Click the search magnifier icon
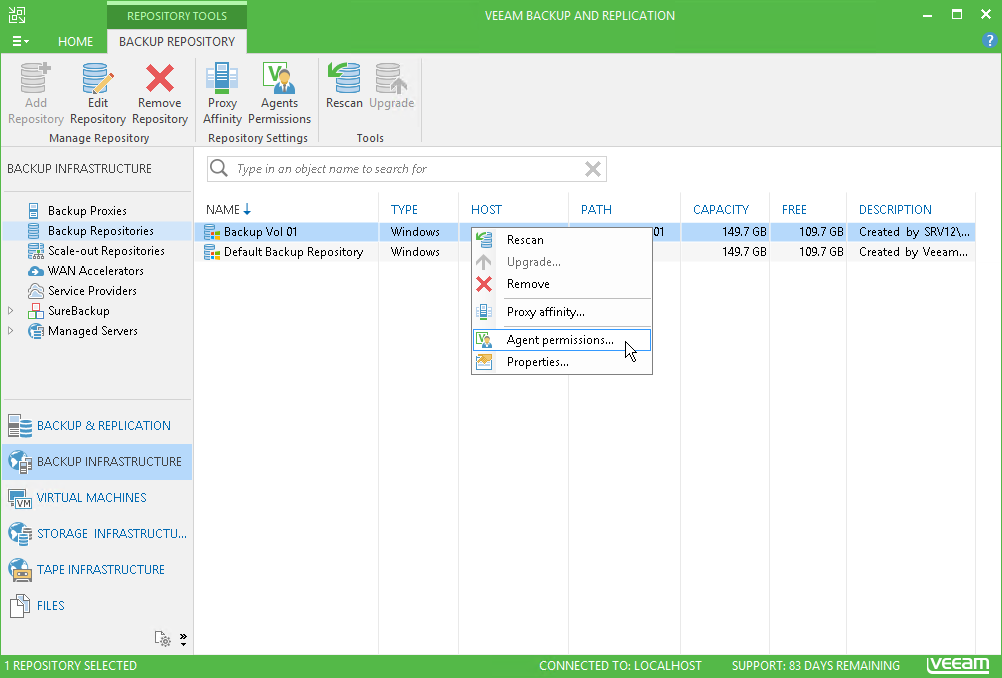Image resolution: width=1002 pixels, height=678 pixels. point(219,168)
